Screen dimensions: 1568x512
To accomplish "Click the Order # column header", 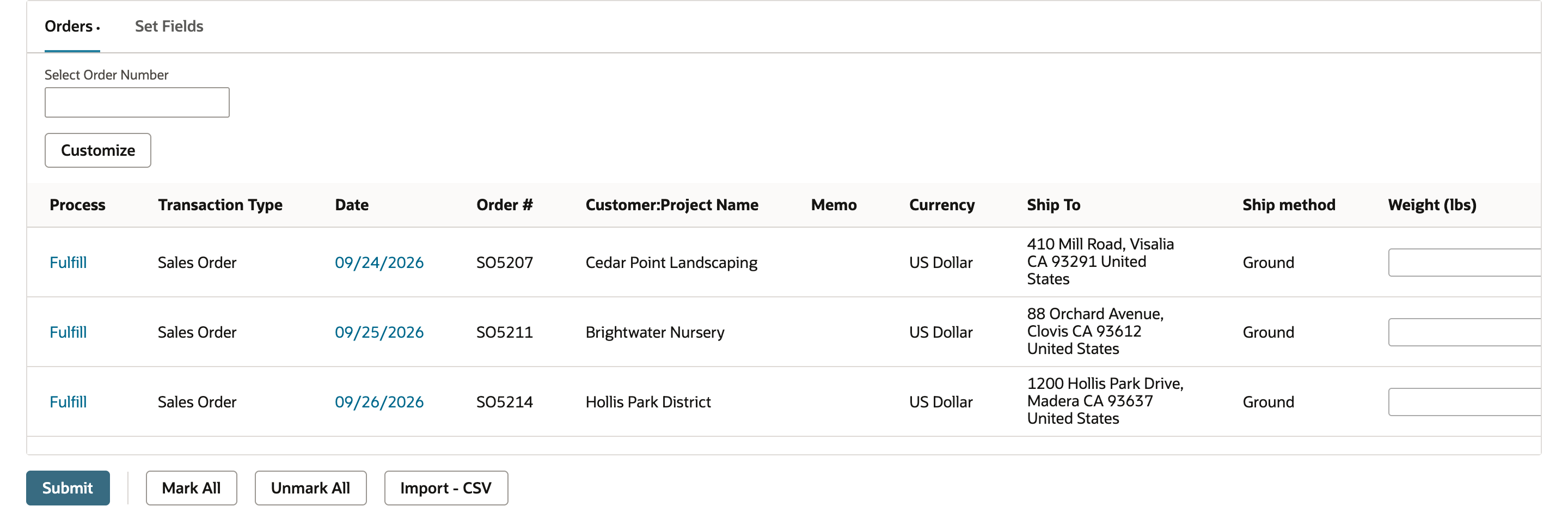I will click(505, 205).
